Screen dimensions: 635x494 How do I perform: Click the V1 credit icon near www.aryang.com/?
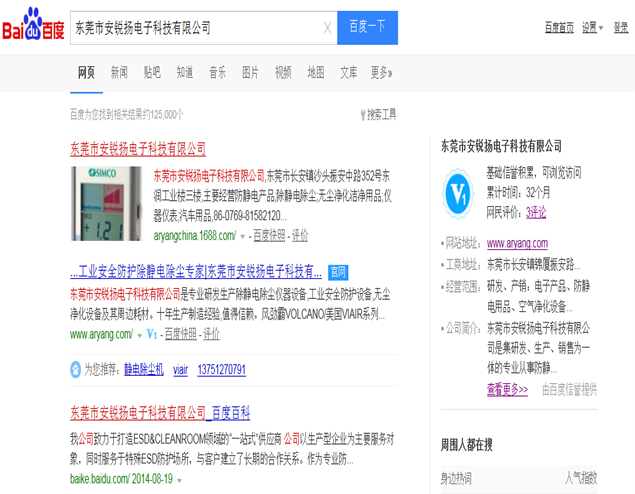click(151, 334)
